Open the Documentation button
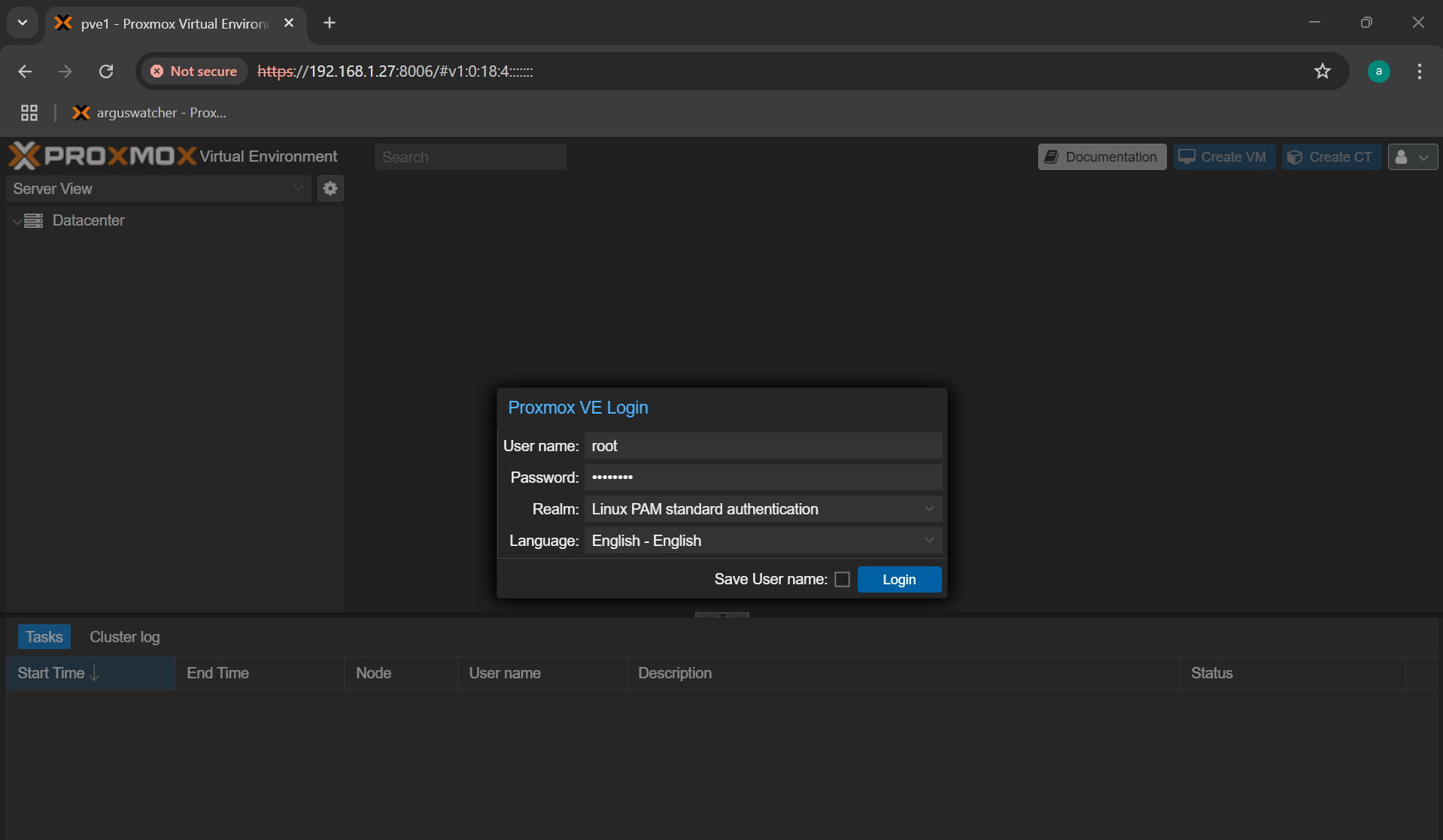 click(1102, 157)
